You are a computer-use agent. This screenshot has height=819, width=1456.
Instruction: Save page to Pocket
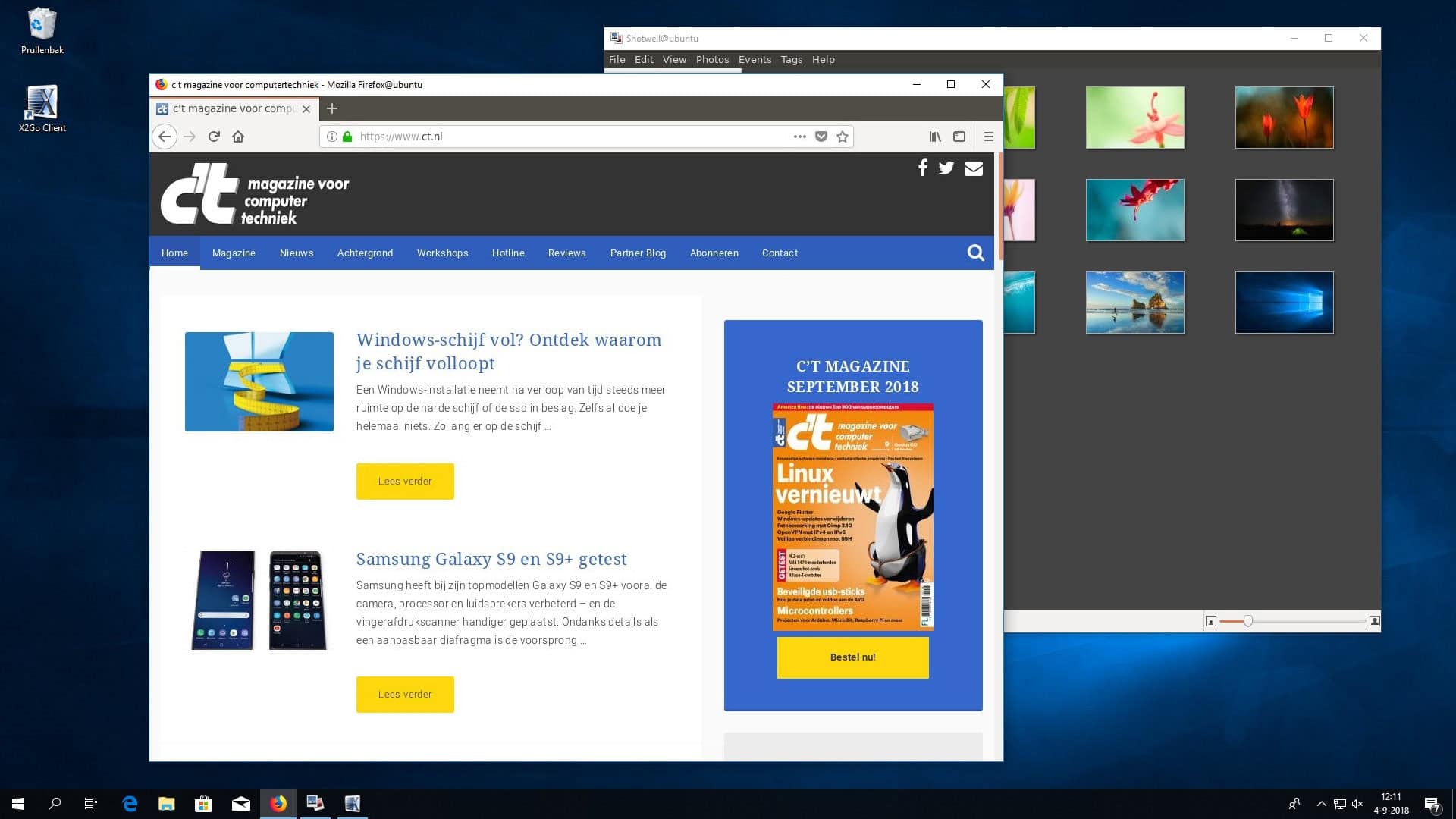[821, 136]
